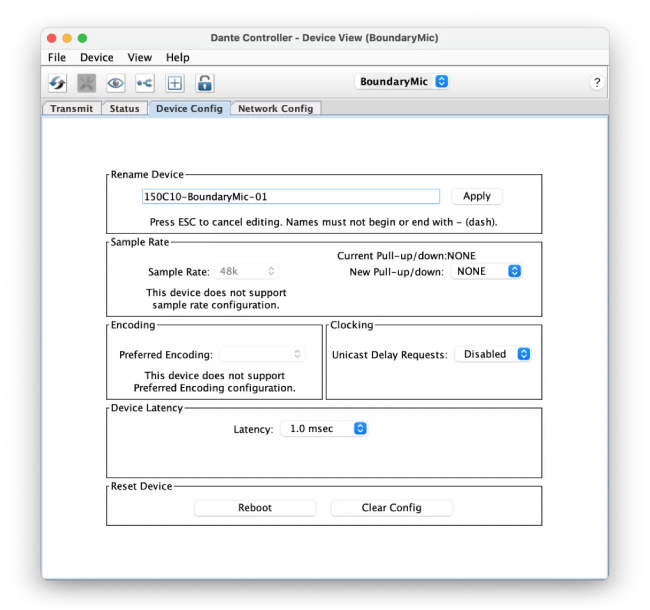Click the greyed-out web config icon
The width and height of the screenshot is (650, 610).
[87, 83]
